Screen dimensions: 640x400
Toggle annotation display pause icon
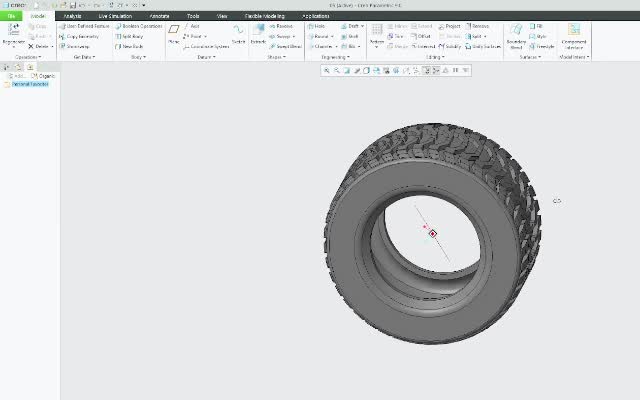click(x=456, y=71)
